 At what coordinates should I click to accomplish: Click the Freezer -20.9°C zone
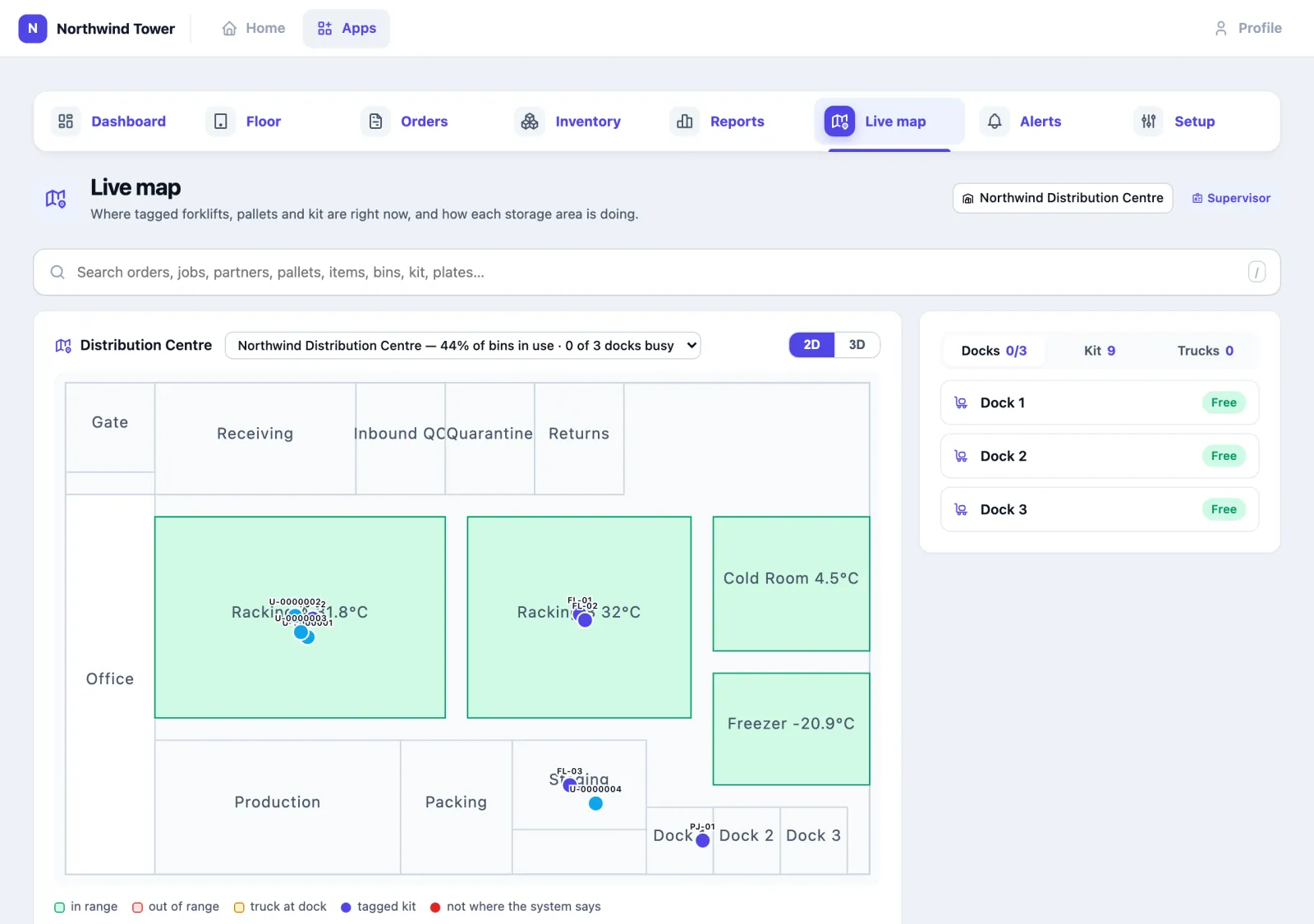(x=791, y=729)
